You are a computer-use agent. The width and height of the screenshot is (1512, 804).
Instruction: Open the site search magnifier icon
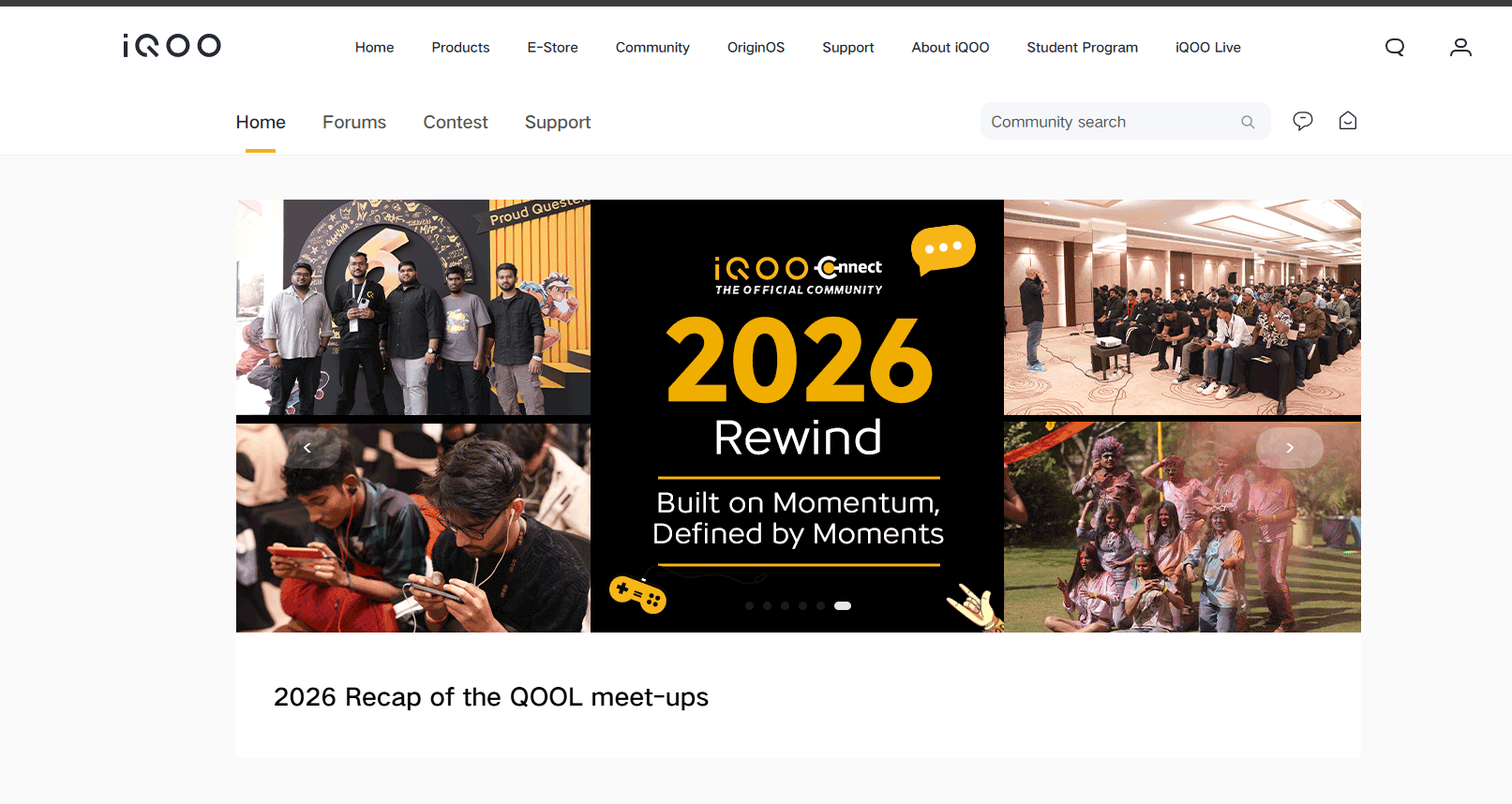(x=1395, y=47)
